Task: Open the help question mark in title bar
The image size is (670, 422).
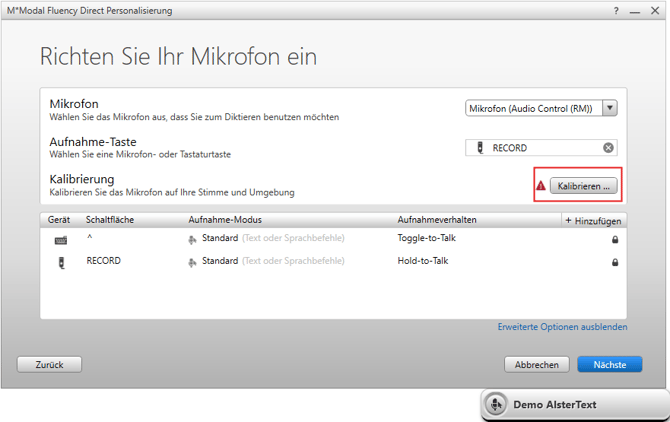Action: click(616, 10)
